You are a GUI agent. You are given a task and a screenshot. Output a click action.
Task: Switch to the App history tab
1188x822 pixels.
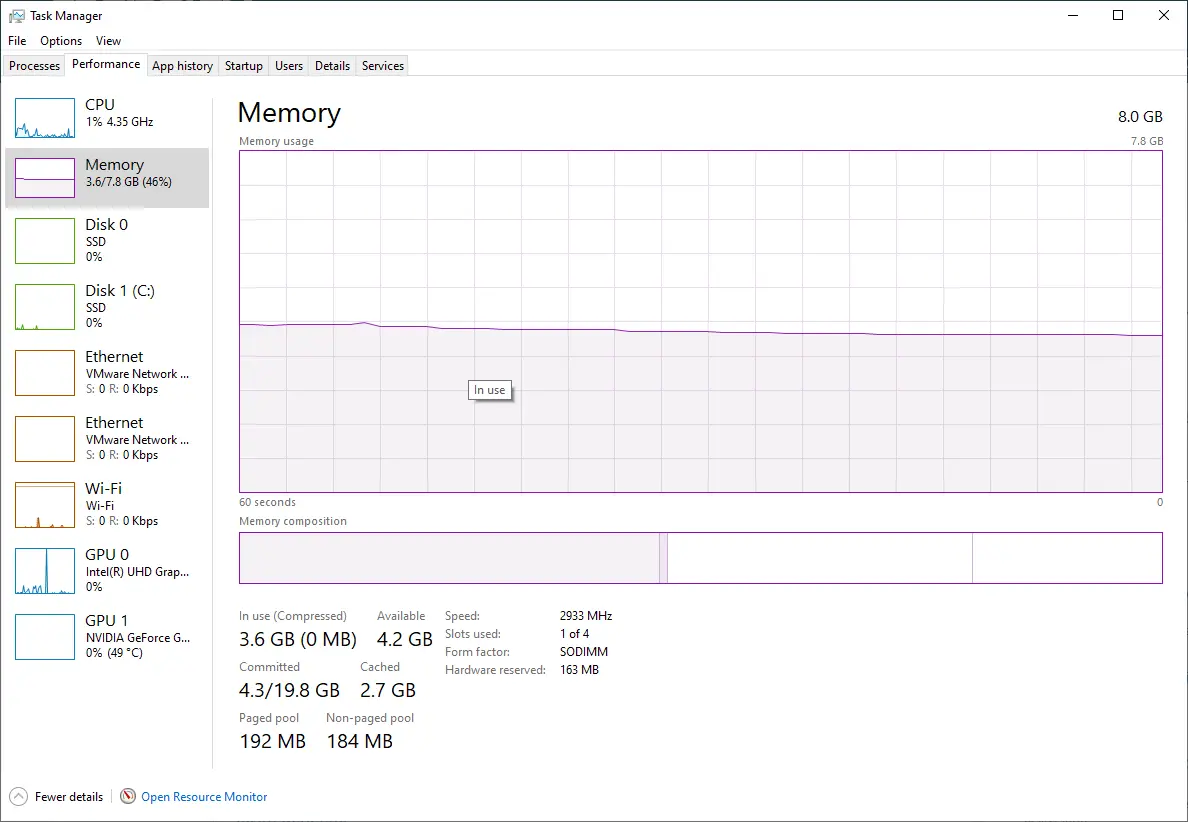click(183, 66)
